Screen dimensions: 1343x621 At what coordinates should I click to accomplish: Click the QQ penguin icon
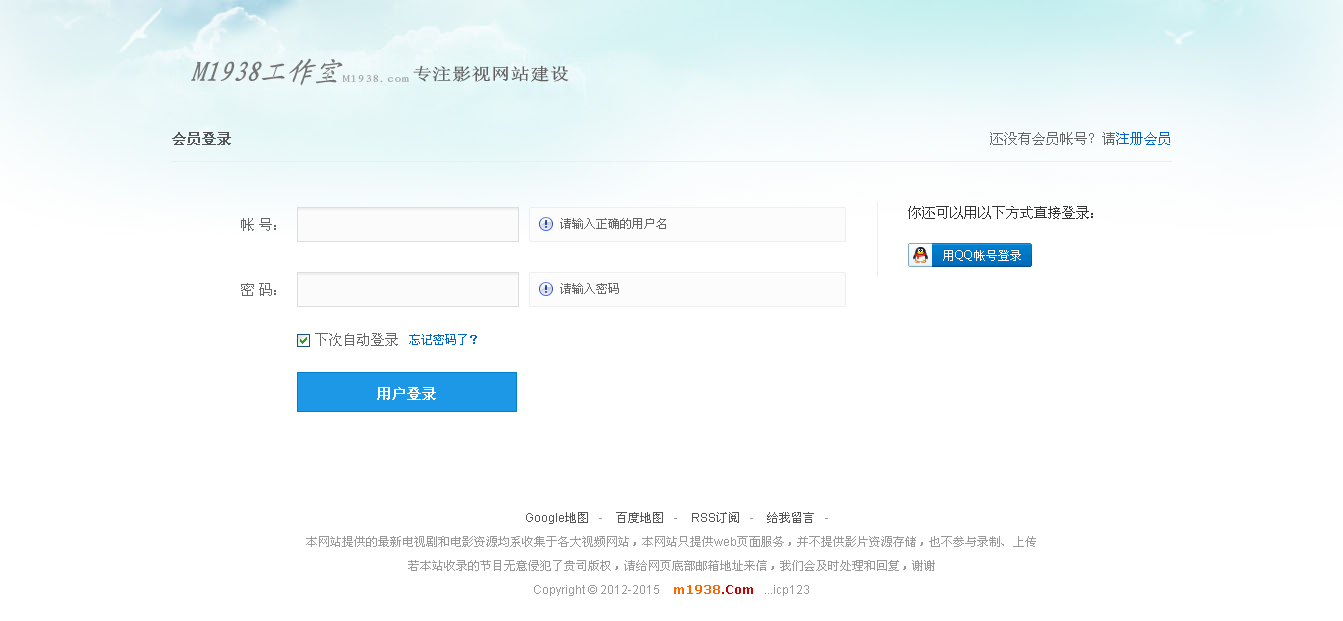(920, 255)
